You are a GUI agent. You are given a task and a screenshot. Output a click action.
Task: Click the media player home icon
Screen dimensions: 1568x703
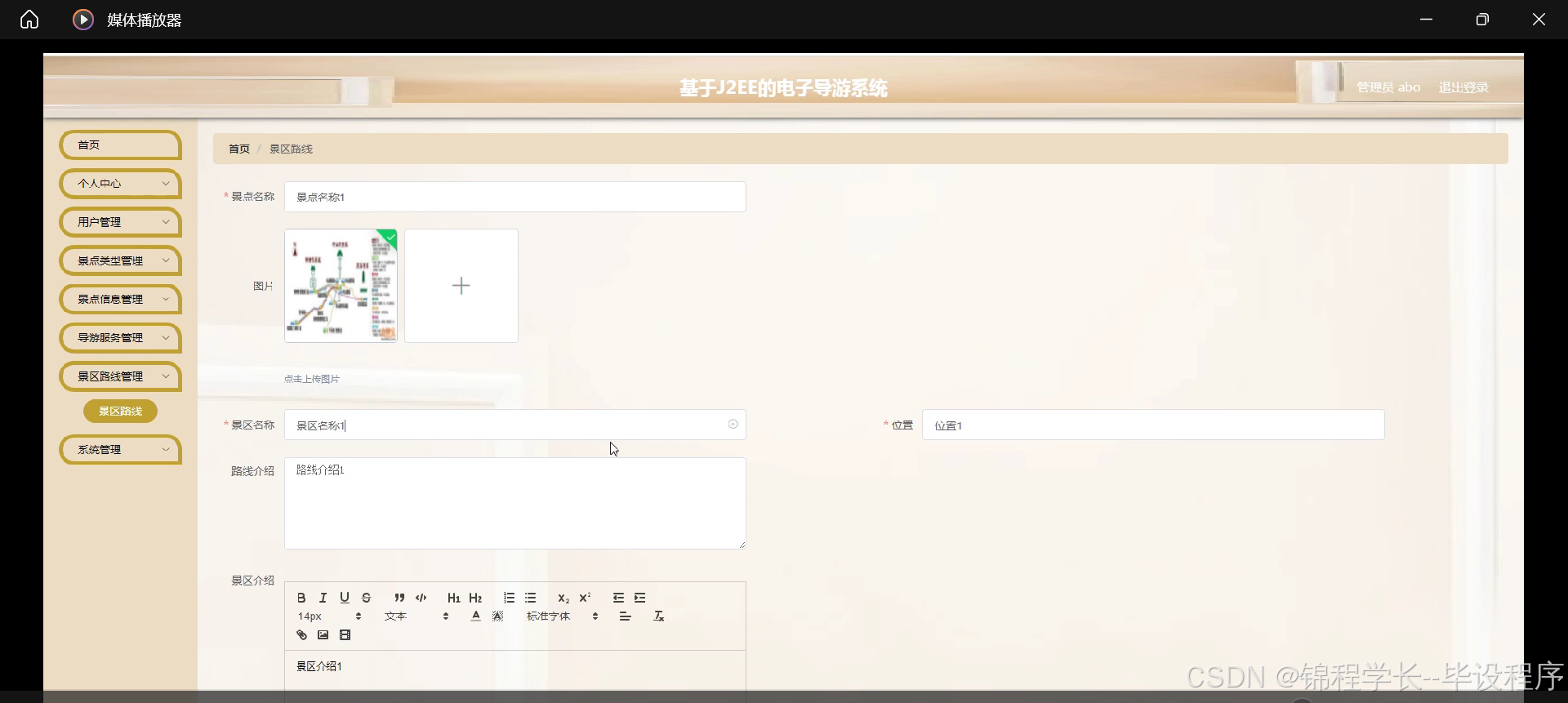coord(29,20)
